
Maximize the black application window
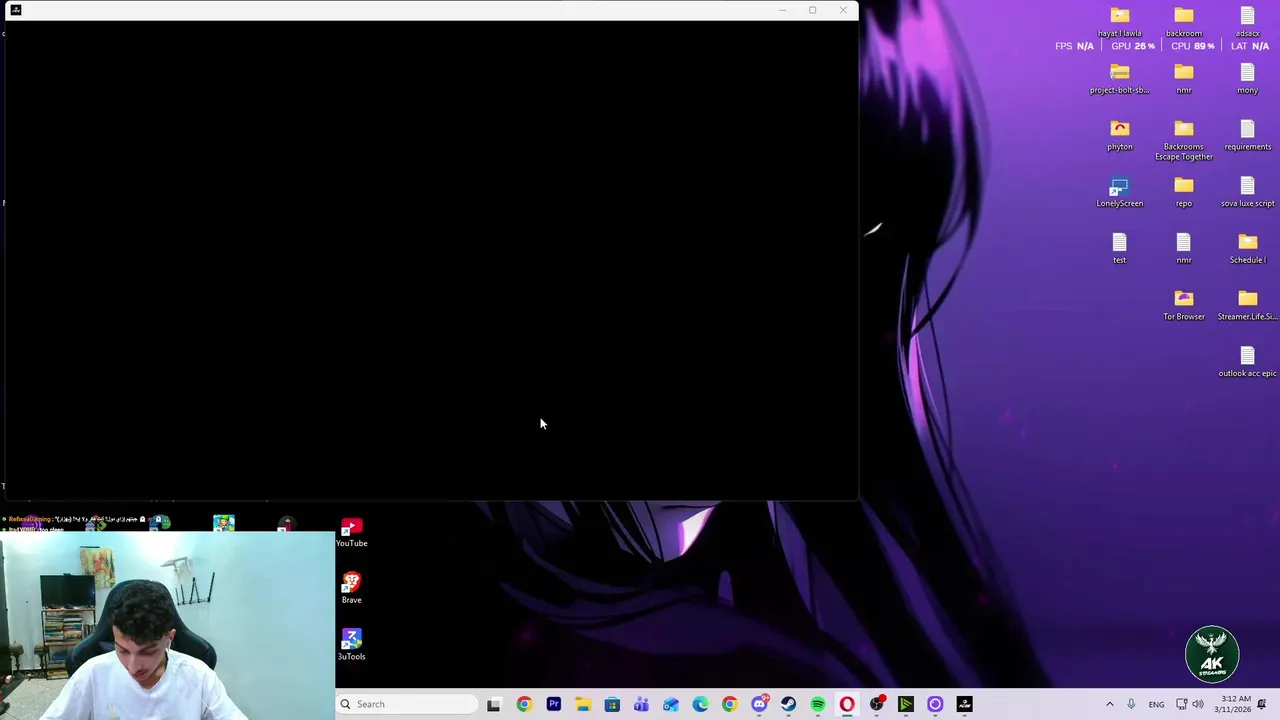pyautogui.click(x=812, y=10)
